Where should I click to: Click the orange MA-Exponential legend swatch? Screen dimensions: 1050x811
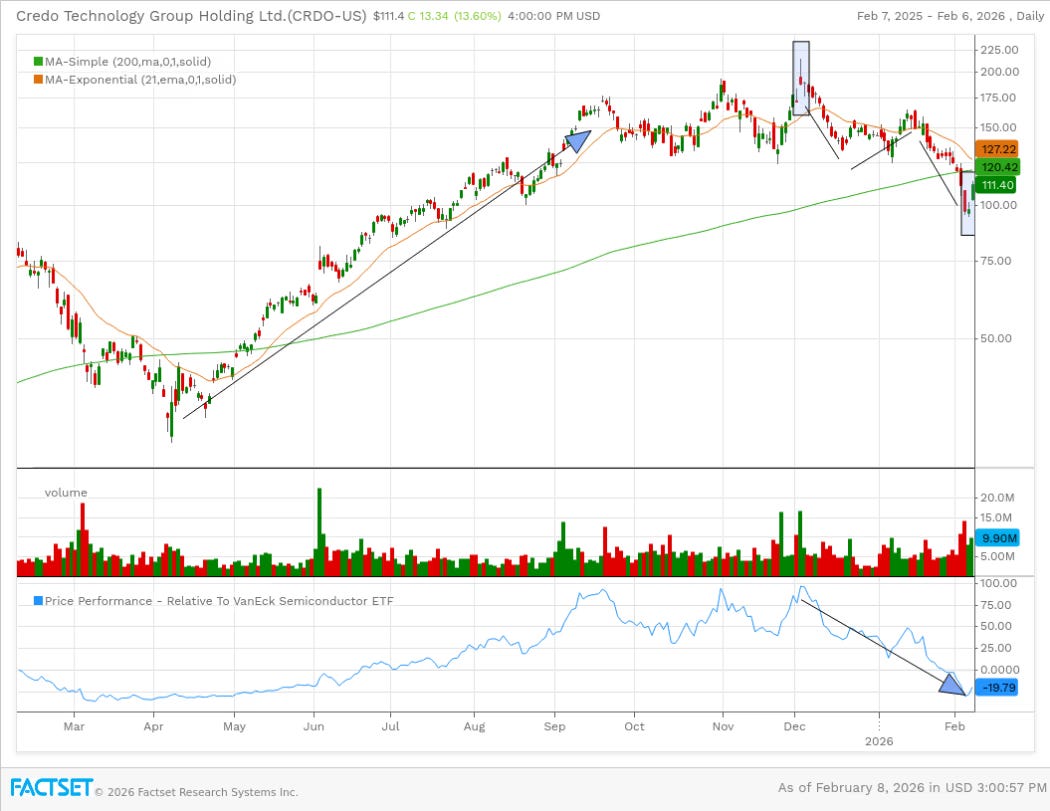coord(38,80)
